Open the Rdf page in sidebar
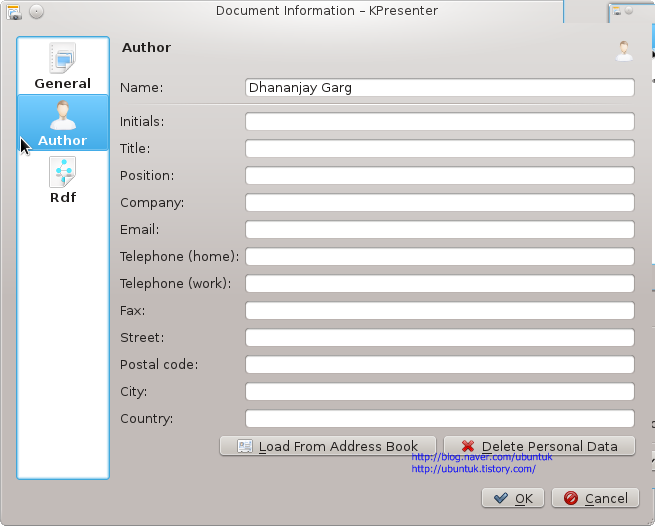Image resolution: width=655 pixels, height=526 pixels. [63, 180]
